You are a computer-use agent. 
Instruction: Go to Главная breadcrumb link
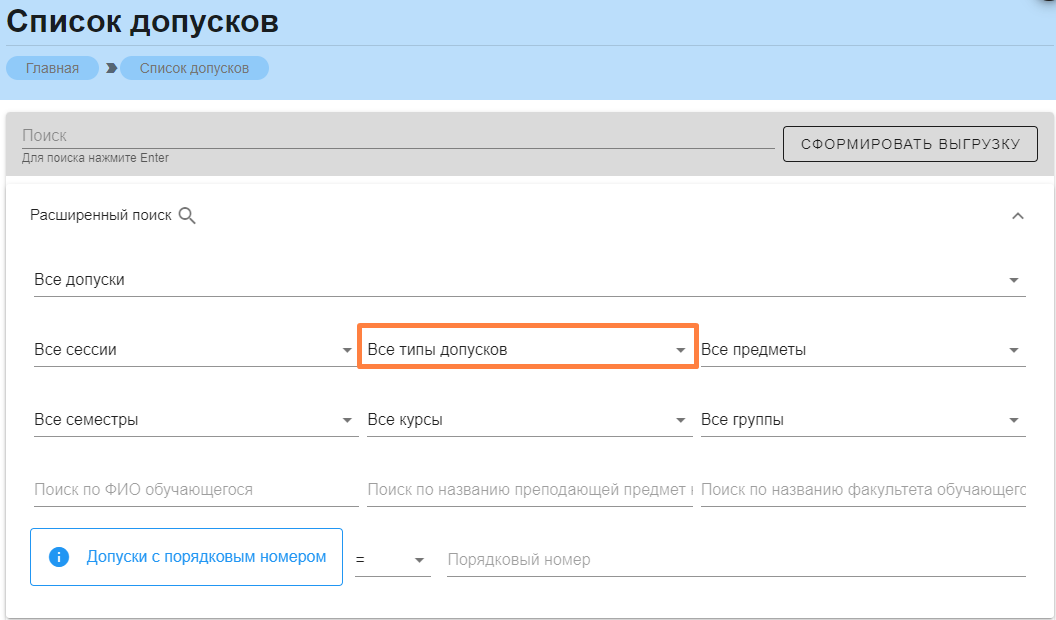[x=52, y=69]
